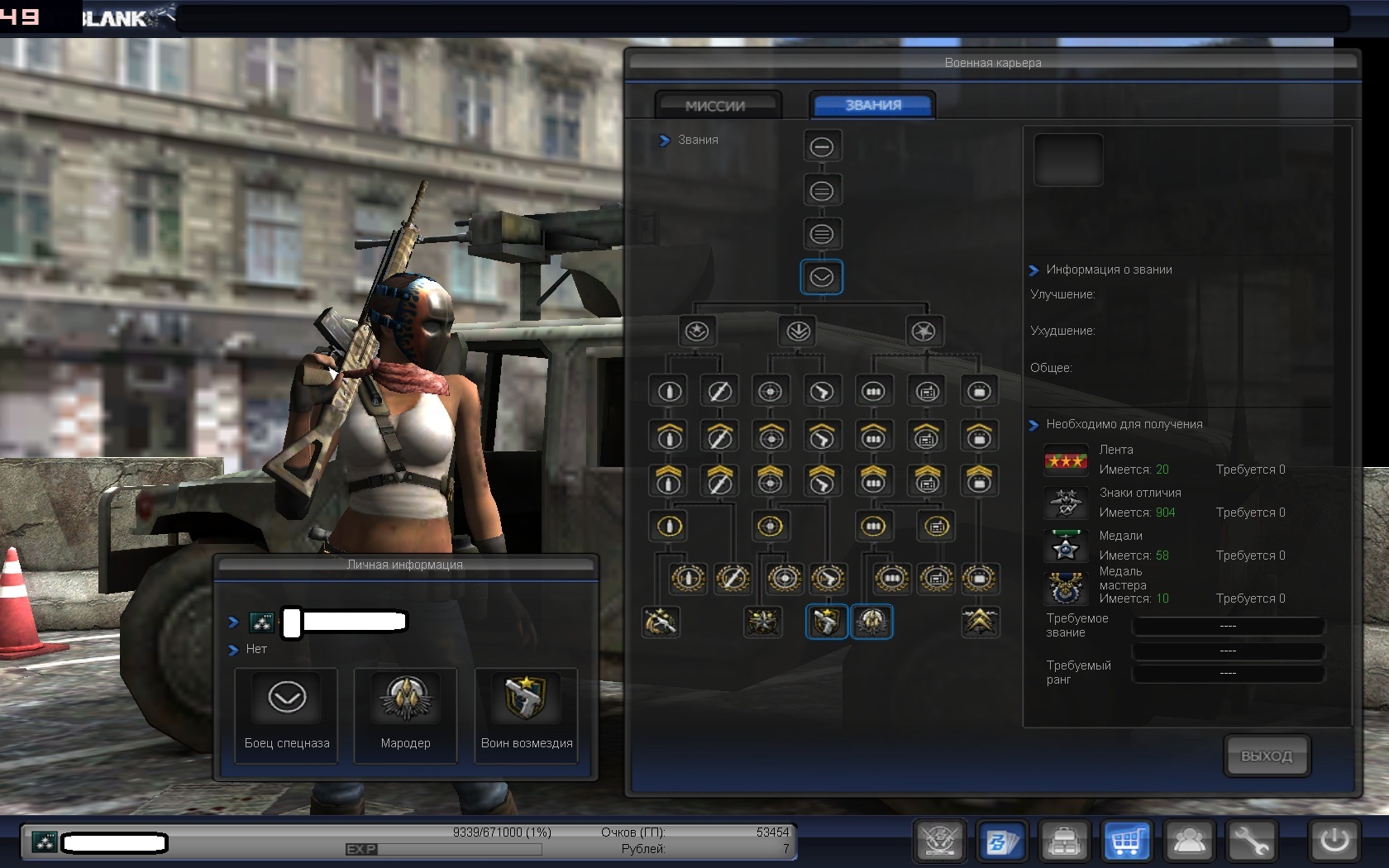The width and height of the screenshot is (1389, 868).
Task: Click the empty rank preview thumbnail
Action: [1068, 160]
